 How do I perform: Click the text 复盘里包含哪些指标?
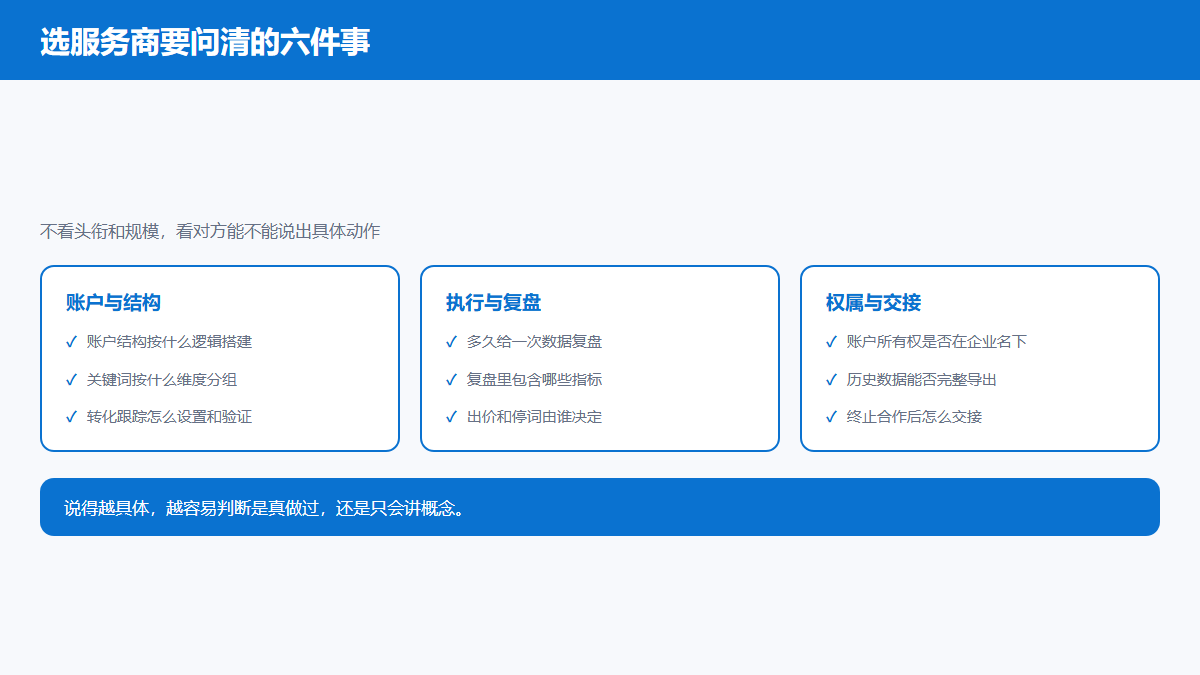534,380
